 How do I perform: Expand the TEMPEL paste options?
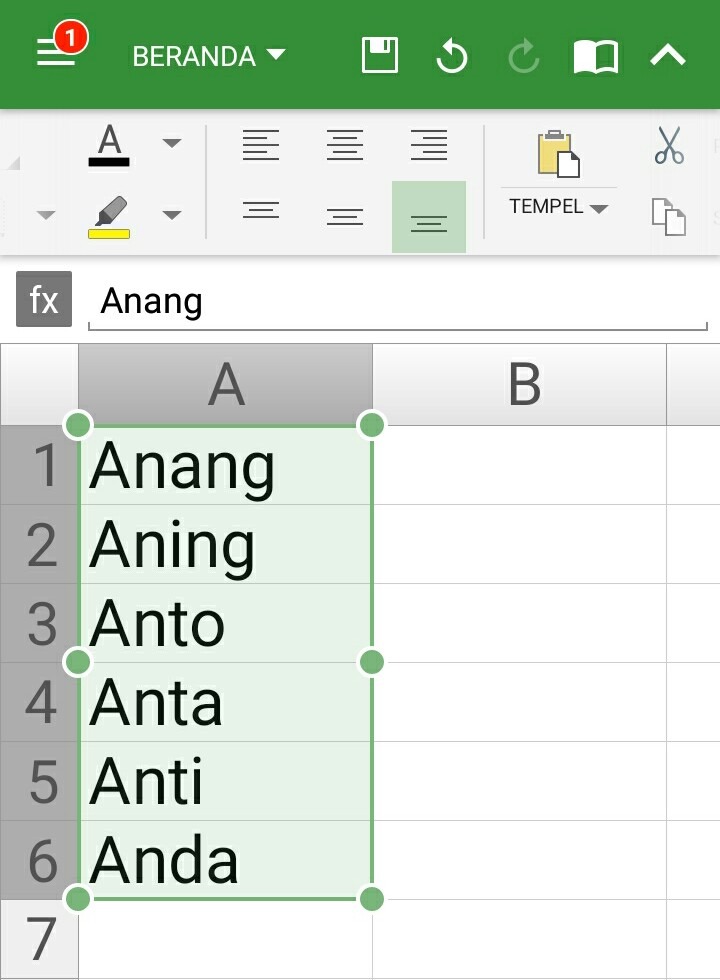click(x=558, y=207)
